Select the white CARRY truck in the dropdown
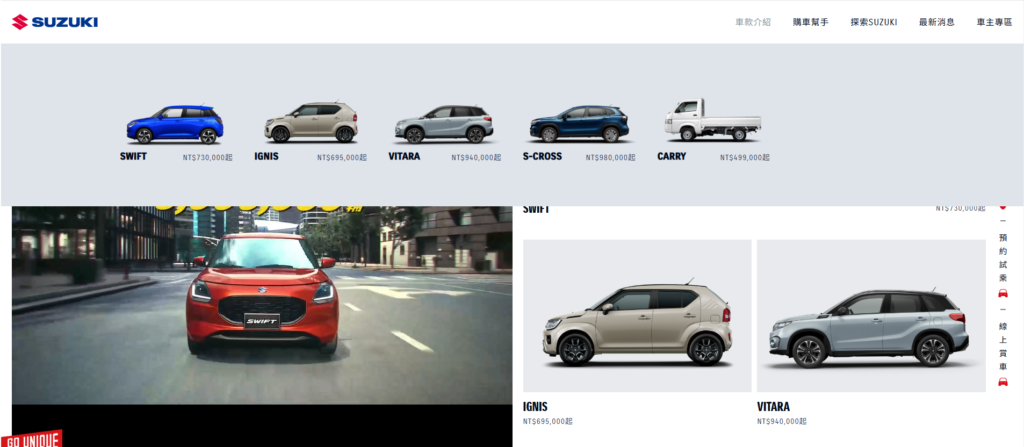 (x=712, y=120)
